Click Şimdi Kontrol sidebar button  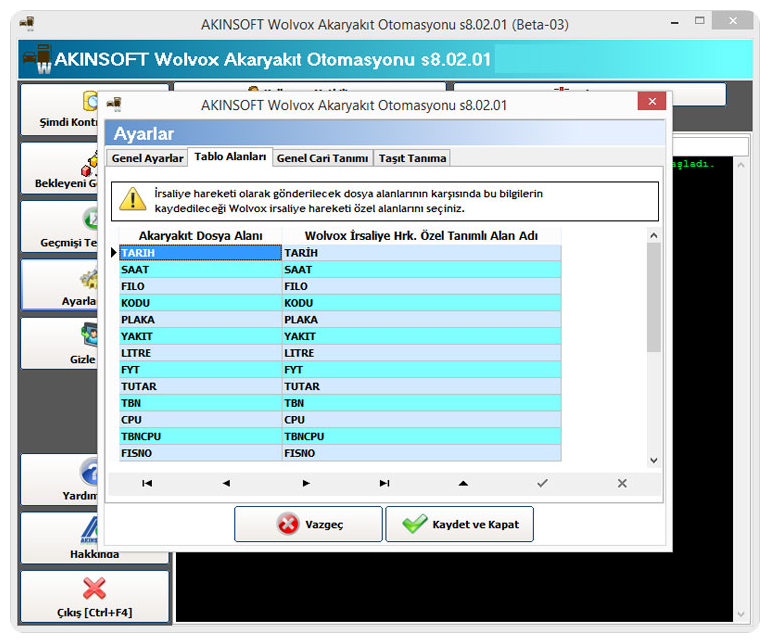(x=59, y=109)
